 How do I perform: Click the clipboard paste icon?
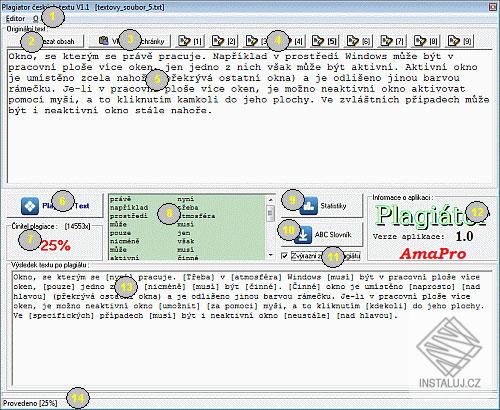click(104, 41)
